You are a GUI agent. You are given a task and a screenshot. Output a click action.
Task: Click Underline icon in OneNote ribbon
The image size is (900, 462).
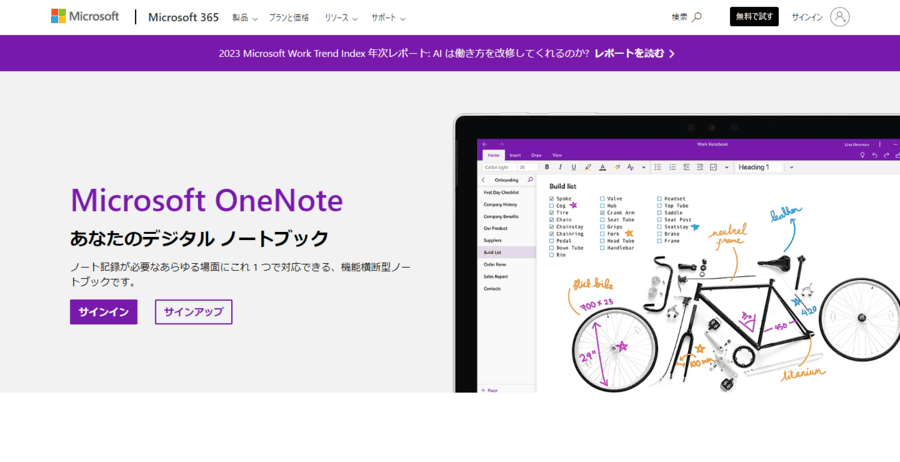573,167
